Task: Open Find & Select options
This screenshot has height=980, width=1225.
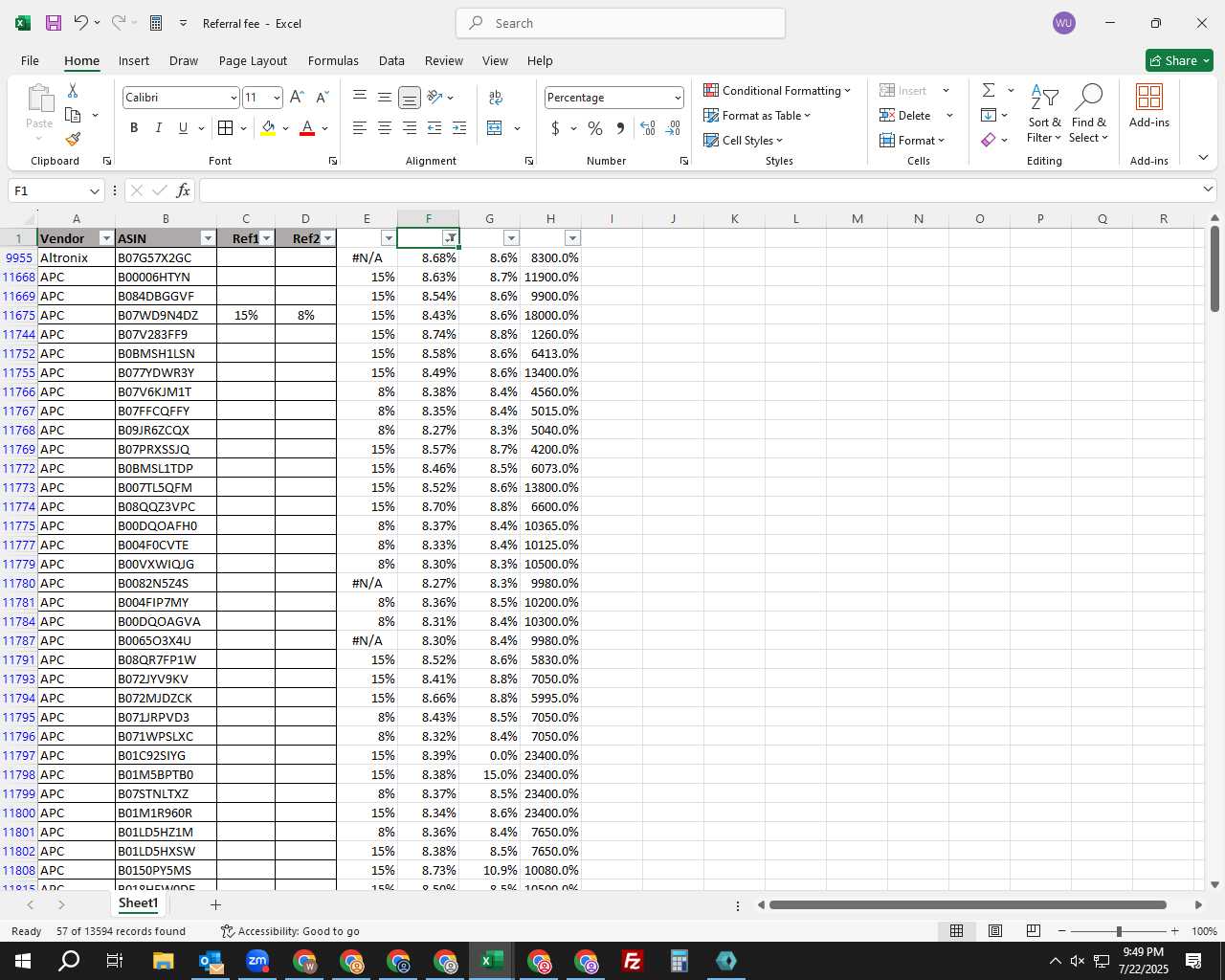Action: pos(1089,113)
